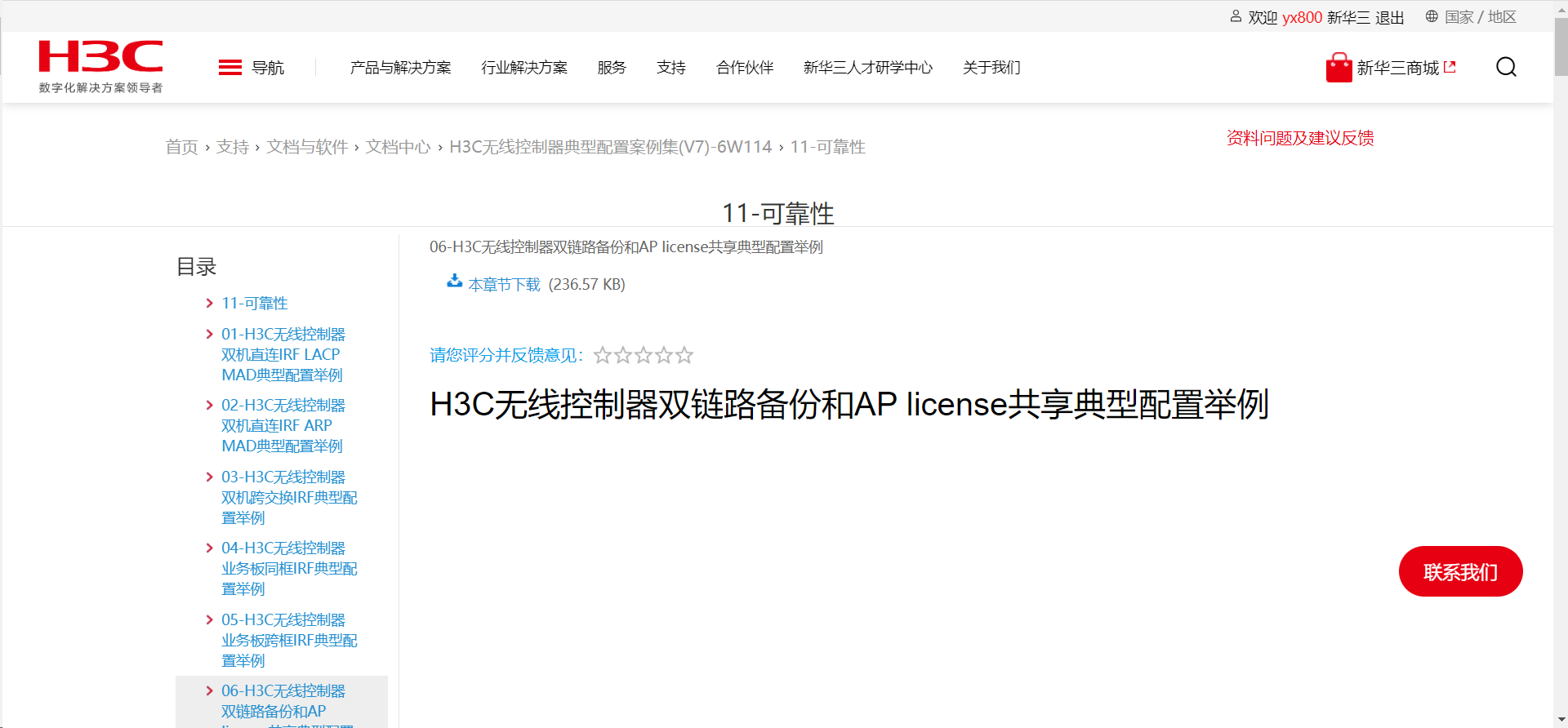The width and height of the screenshot is (1568, 728).
Task: Expand the 11-可靠性 tree arrow
Action: pos(210,304)
